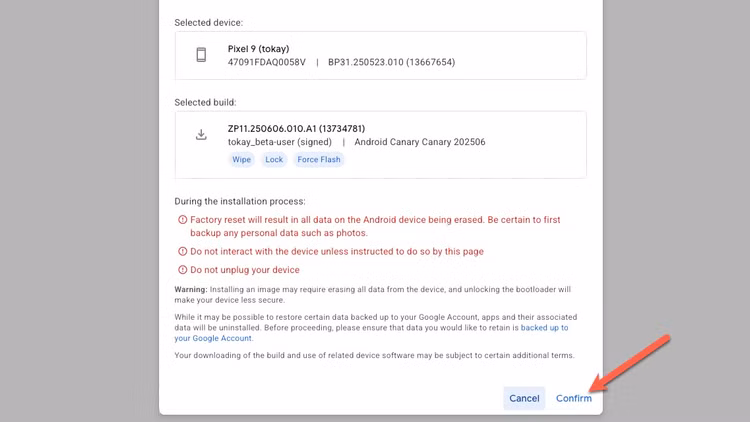The image size is (750, 422).
Task: Click the download build icon
Action: coord(201,134)
